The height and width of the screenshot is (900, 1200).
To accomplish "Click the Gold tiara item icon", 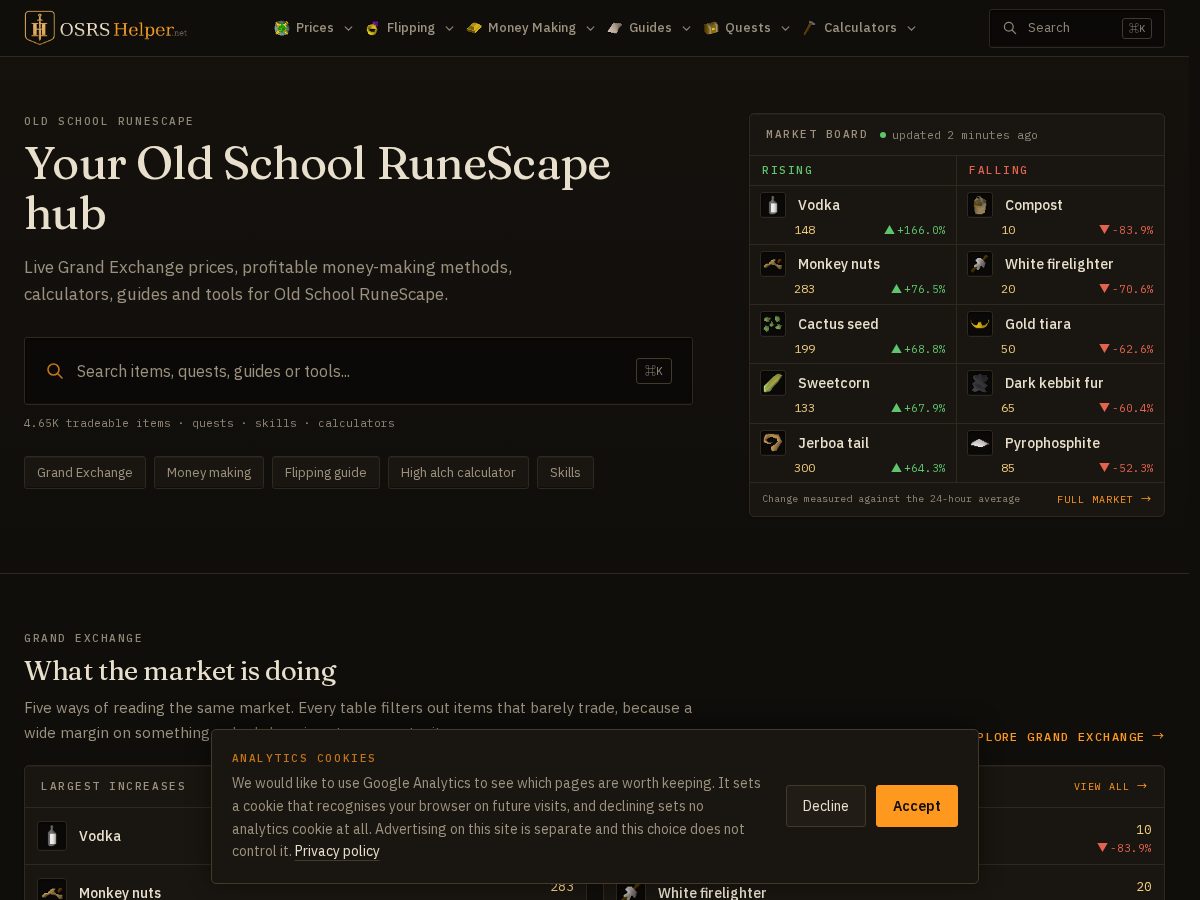I will click(980, 324).
